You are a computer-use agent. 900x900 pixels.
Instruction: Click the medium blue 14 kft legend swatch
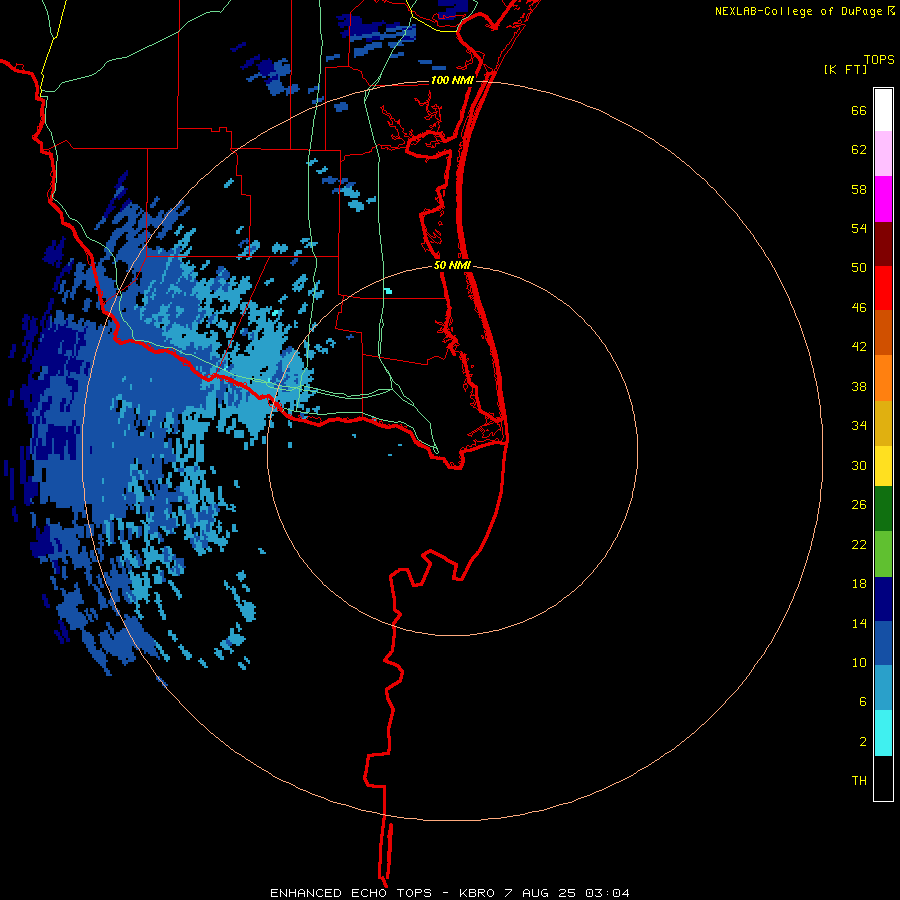click(883, 643)
